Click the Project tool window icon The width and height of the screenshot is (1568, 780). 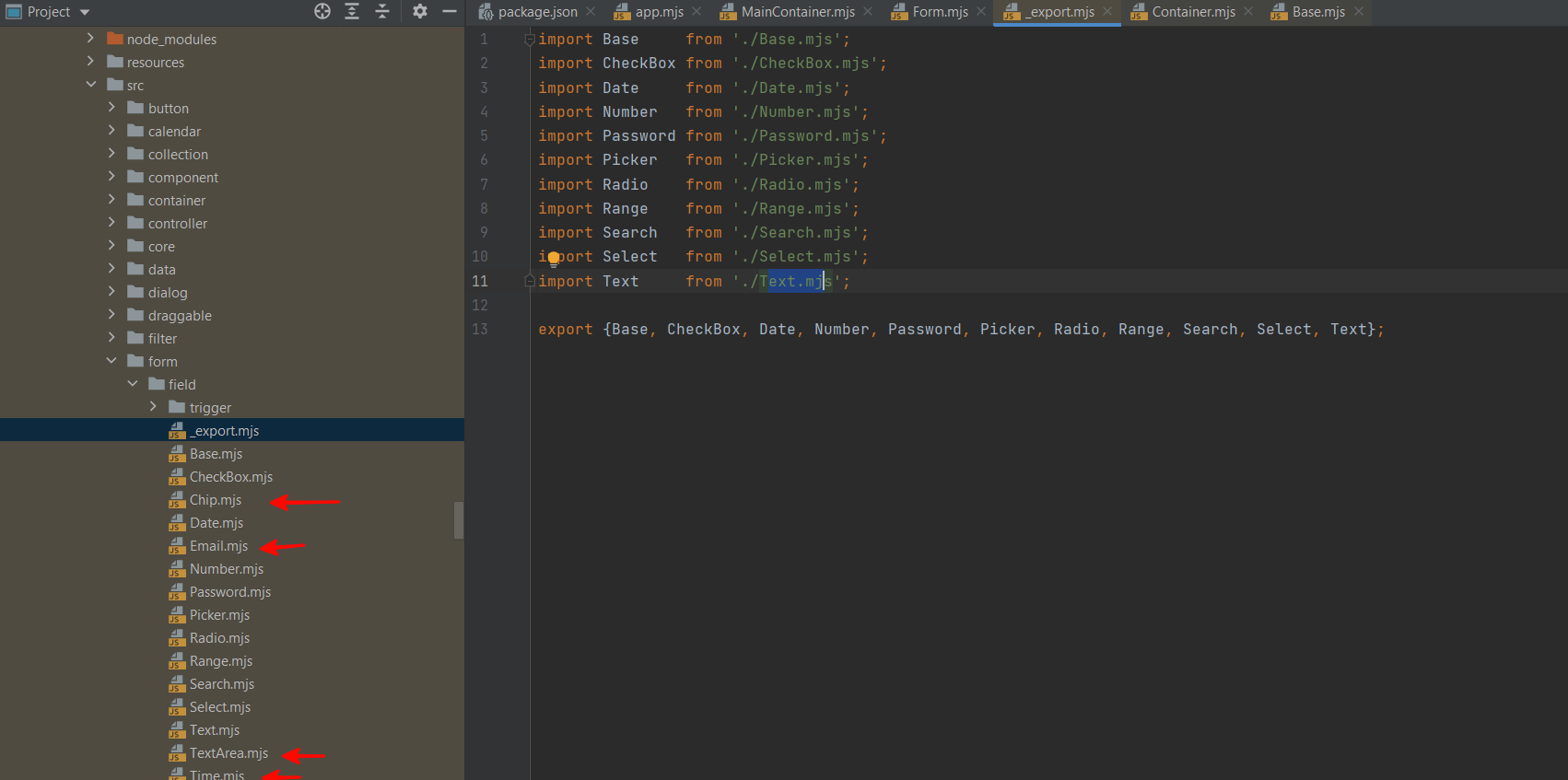click(14, 12)
